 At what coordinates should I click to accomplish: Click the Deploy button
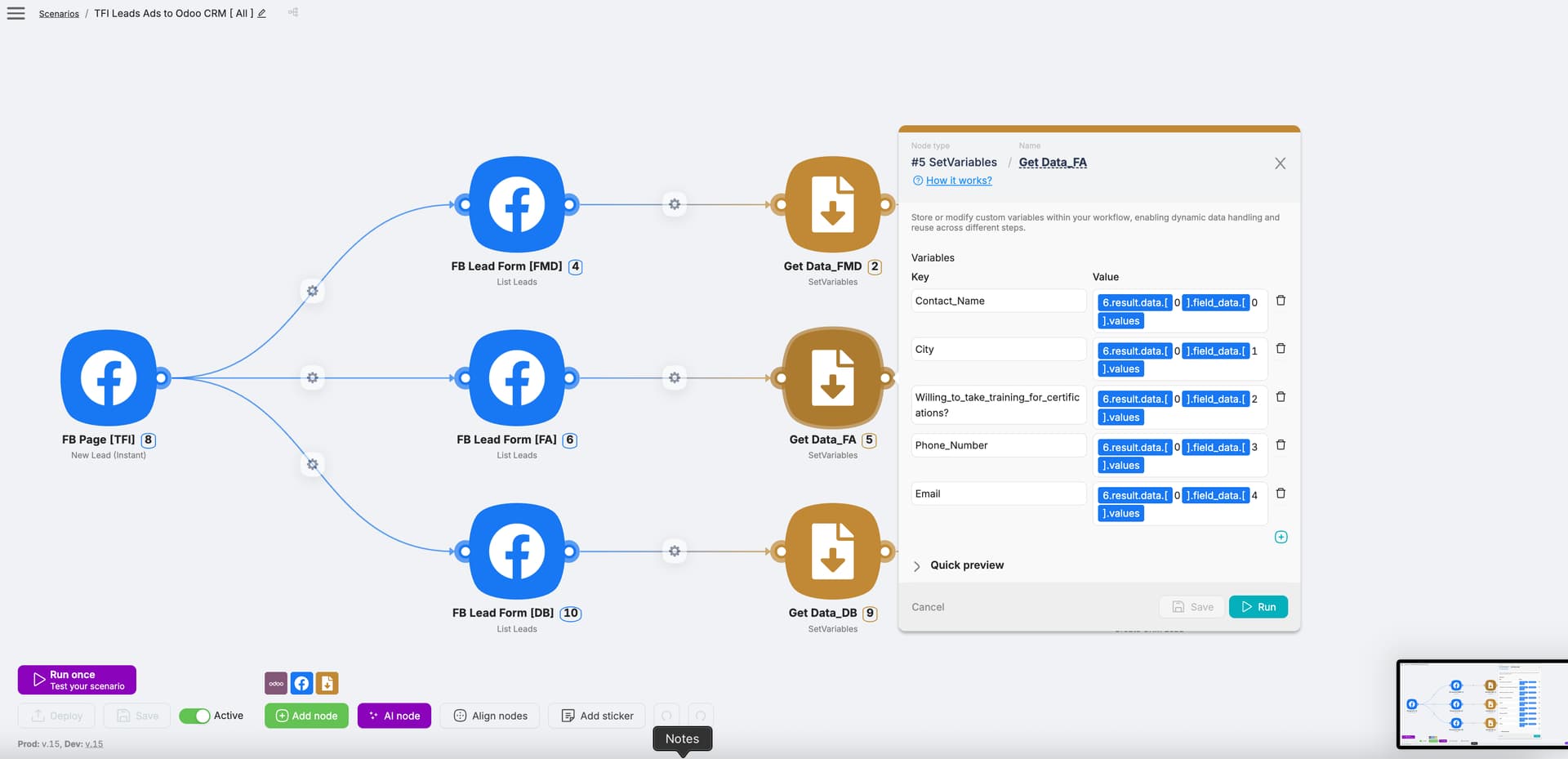pos(56,716)
